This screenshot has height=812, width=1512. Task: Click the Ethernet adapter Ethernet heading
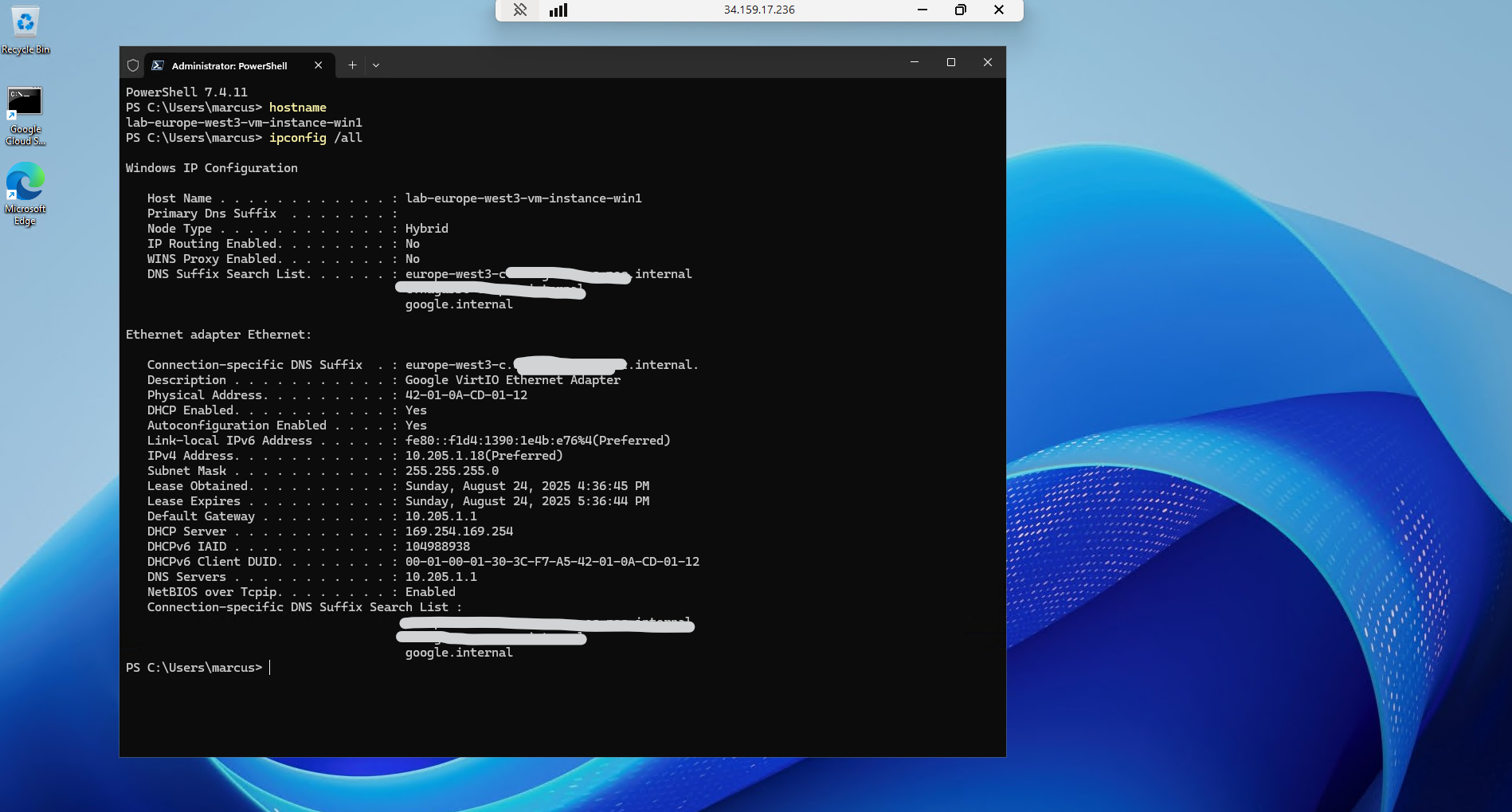tap(219, 335)
